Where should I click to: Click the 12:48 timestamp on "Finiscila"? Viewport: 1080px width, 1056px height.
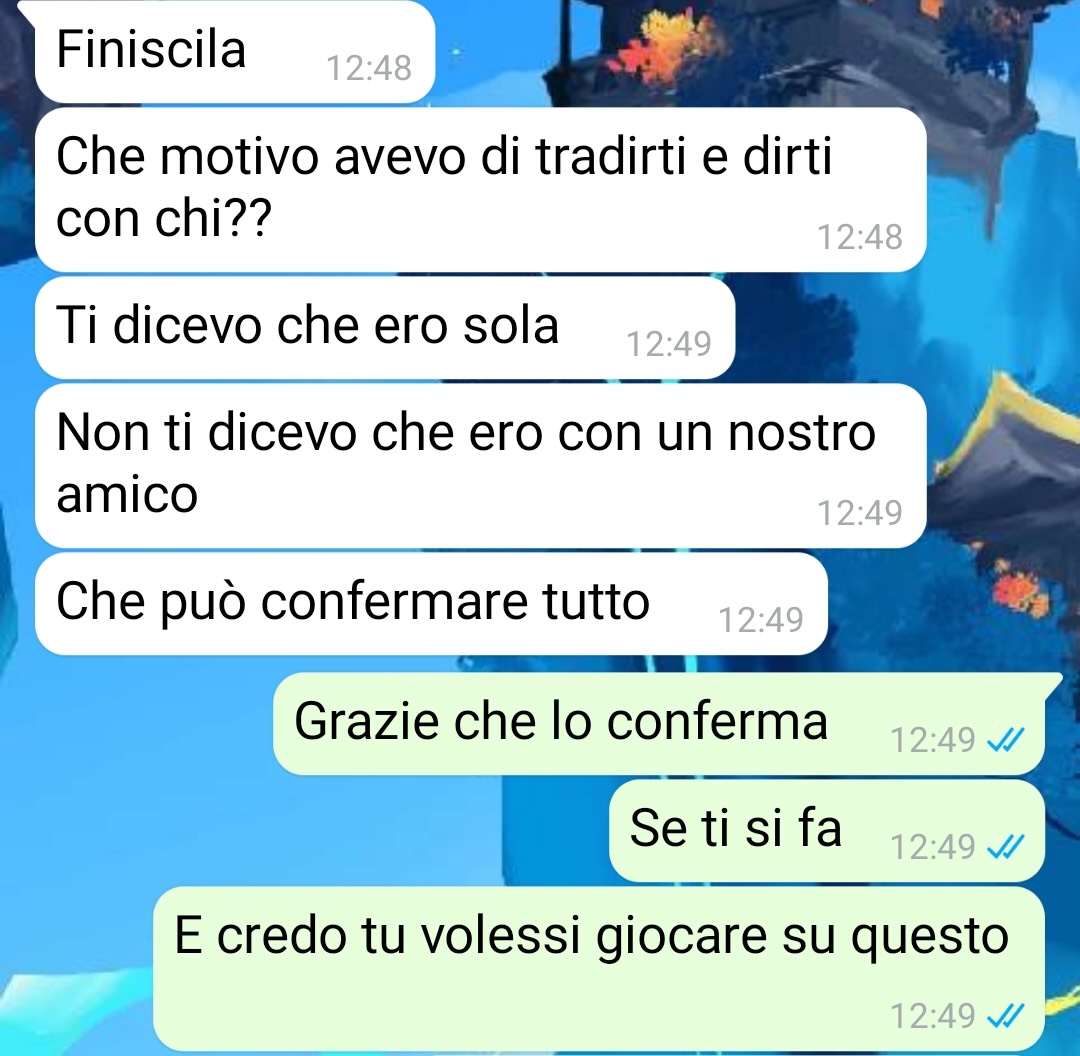point(369,68)
